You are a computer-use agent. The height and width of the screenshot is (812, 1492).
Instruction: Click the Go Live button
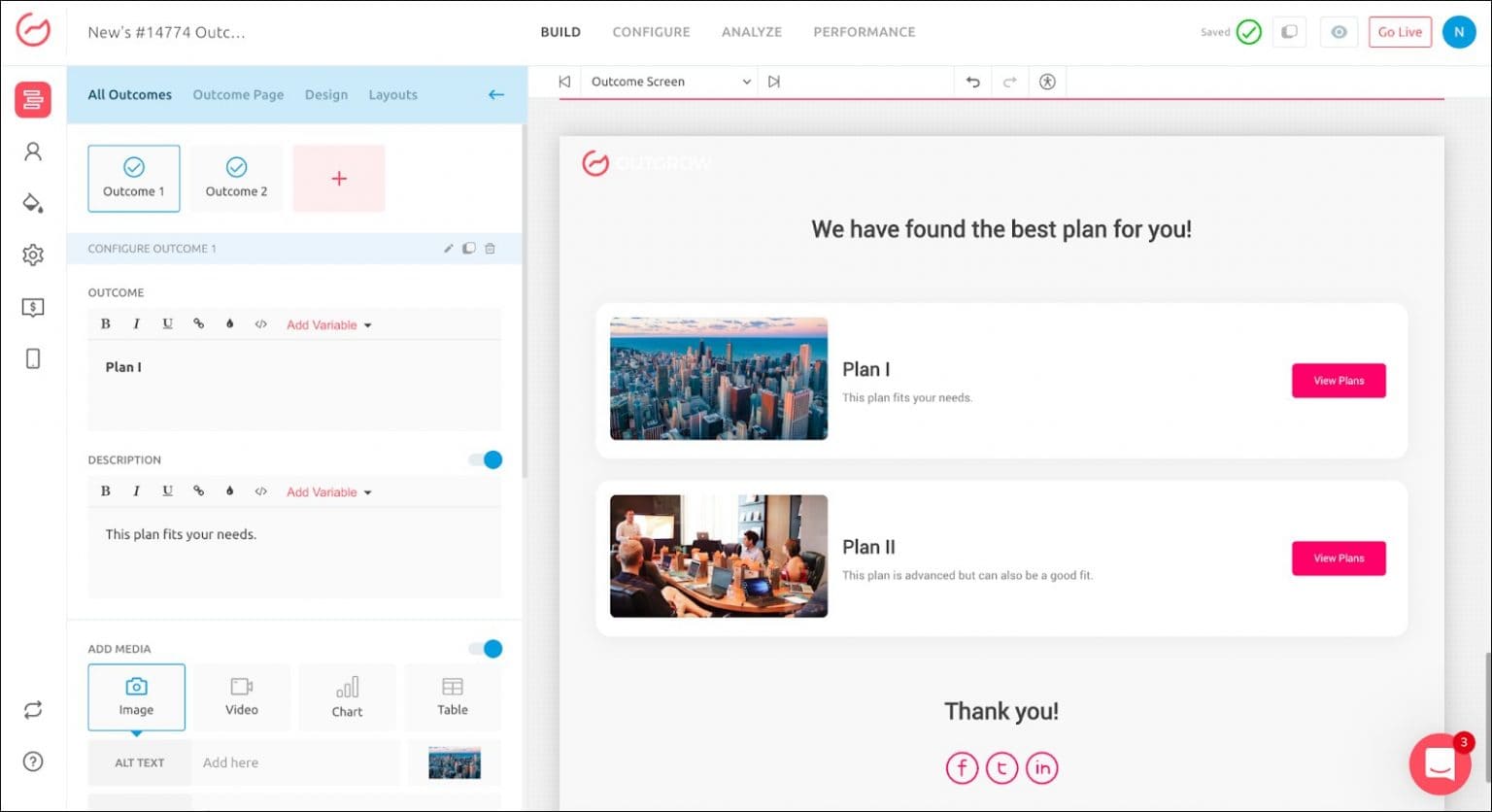(x=1399, y=32)
